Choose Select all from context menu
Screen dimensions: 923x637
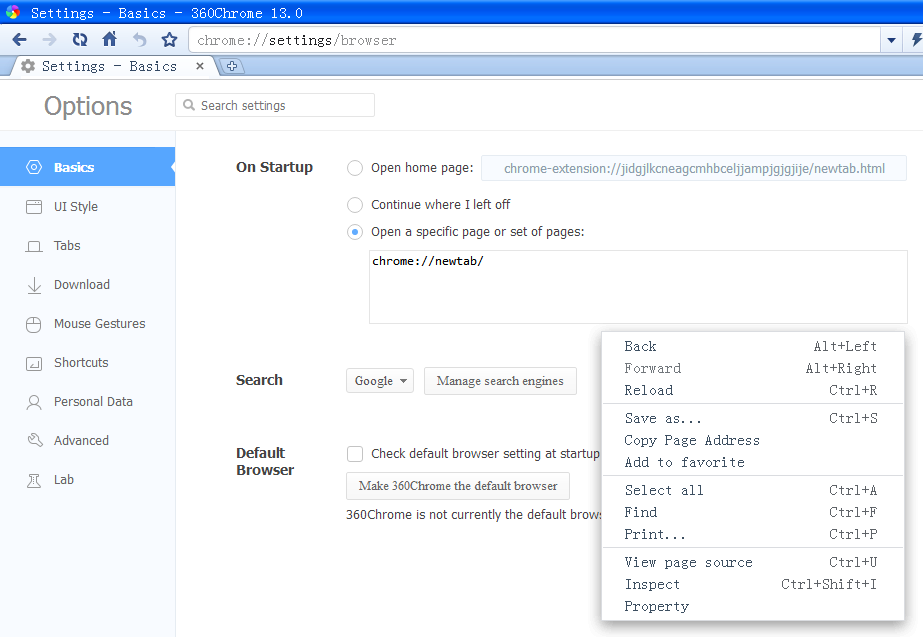(752, 490)
